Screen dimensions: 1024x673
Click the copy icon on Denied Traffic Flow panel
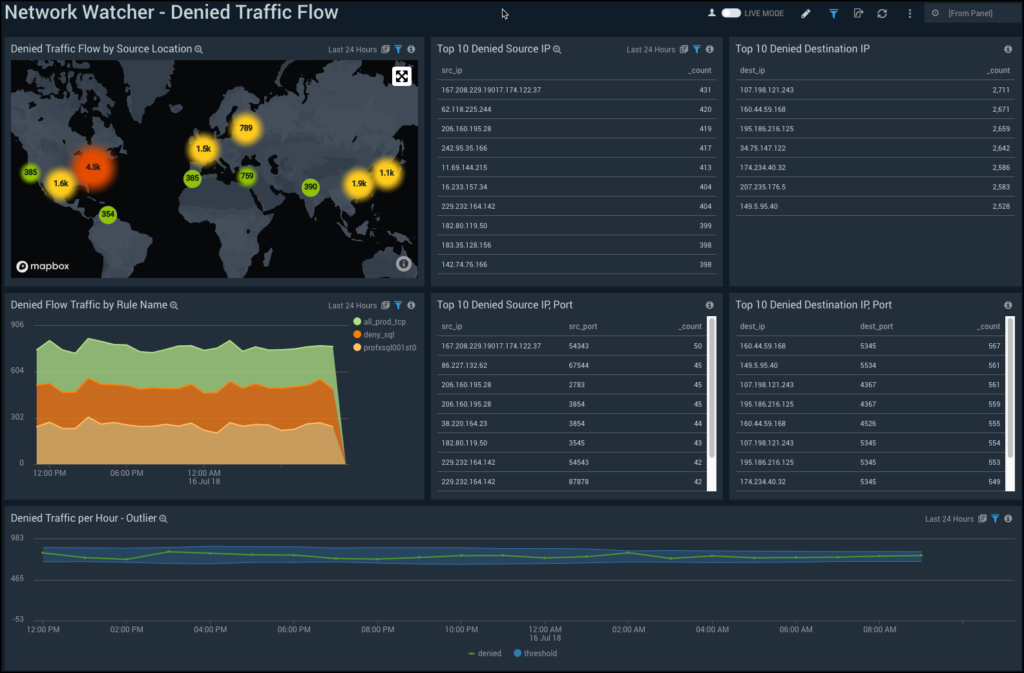(x=387, y=48)
